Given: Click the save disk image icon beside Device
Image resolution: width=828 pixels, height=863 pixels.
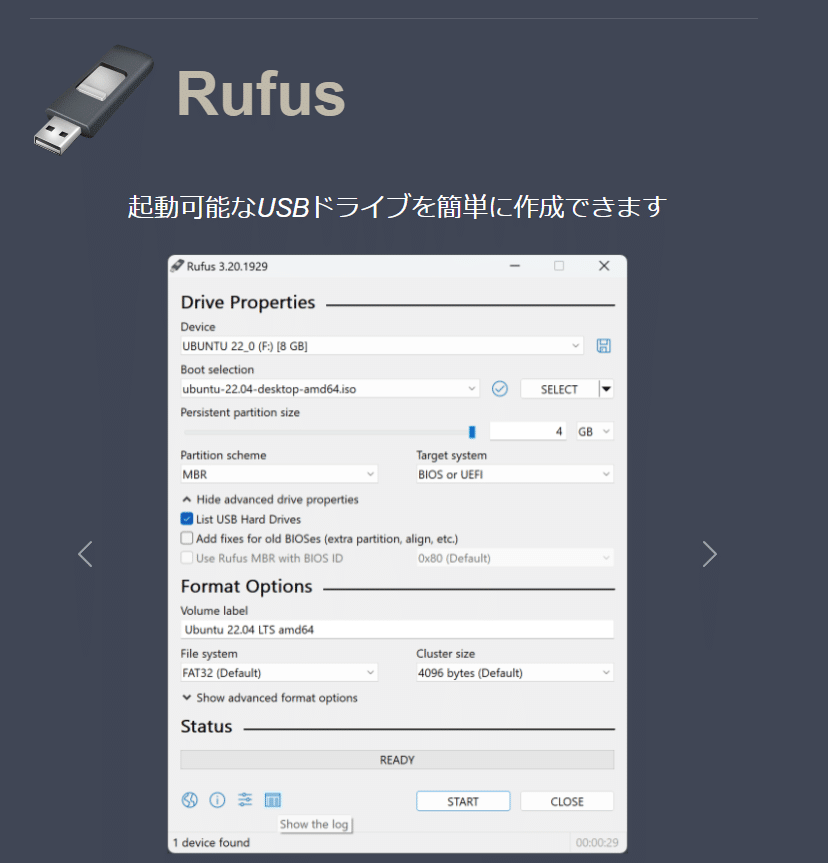Looking at the screenshot, I should 603,346.
